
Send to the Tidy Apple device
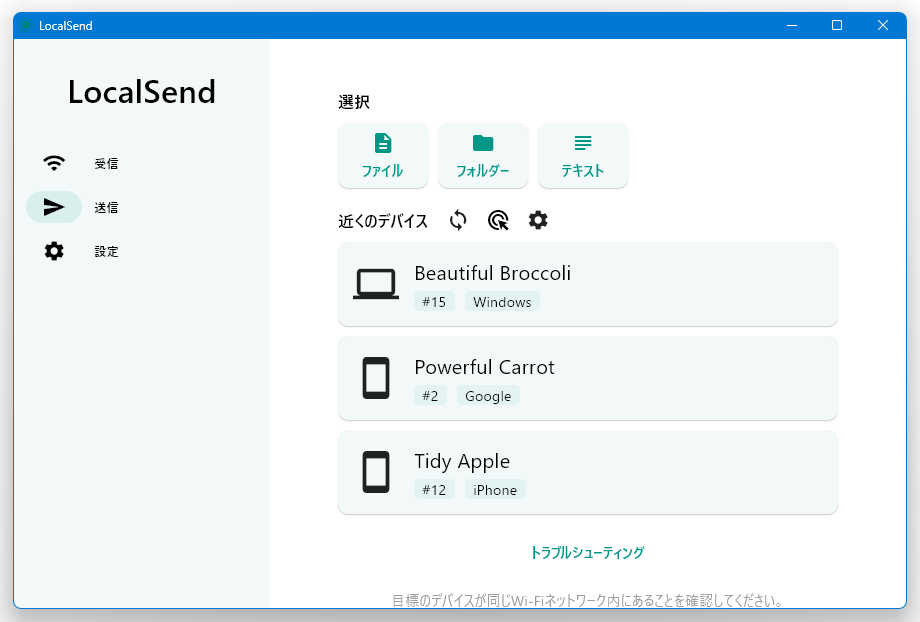pyautogui.click(x=588, y=472)
